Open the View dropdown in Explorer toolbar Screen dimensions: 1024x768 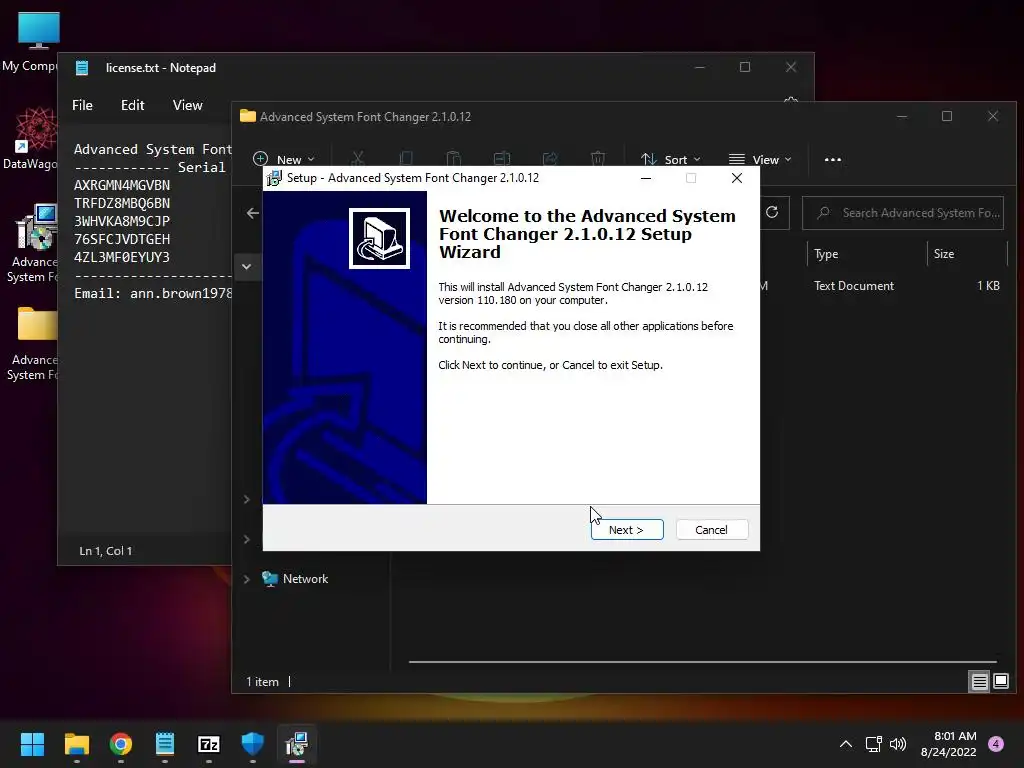(760, 159)
